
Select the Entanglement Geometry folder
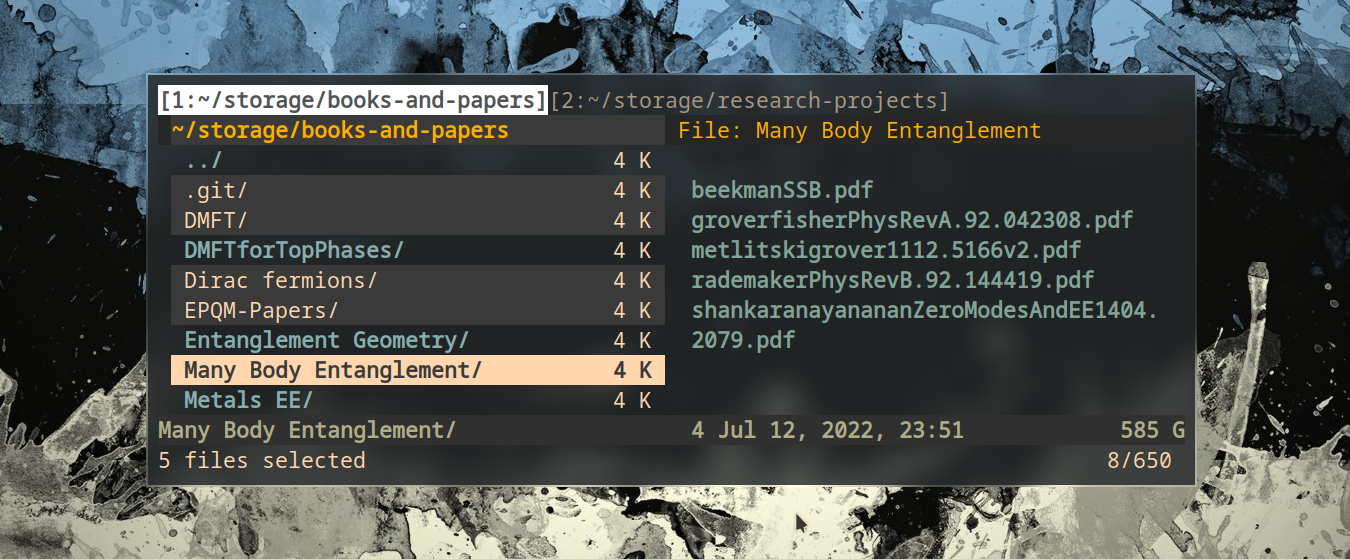[x=326, y=340]
